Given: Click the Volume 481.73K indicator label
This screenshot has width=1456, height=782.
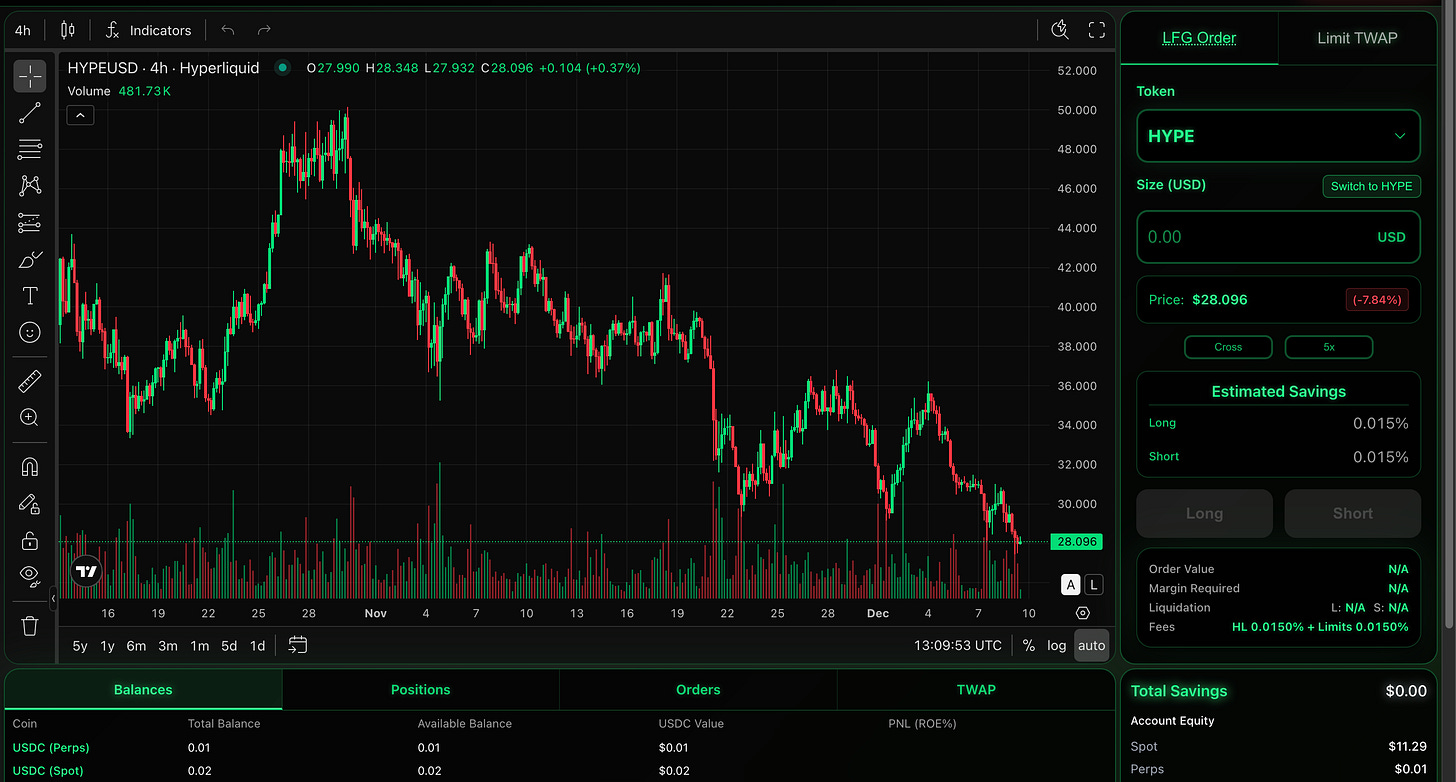Looking at the screenshot, I should point(119,91).
